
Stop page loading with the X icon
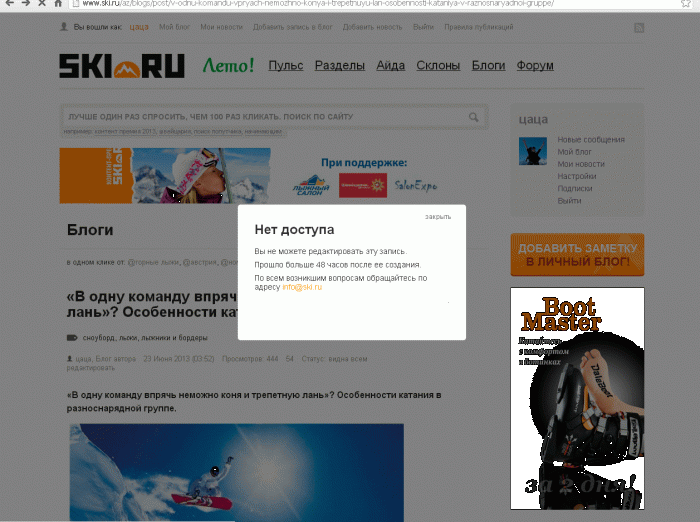tap(42, 3)
